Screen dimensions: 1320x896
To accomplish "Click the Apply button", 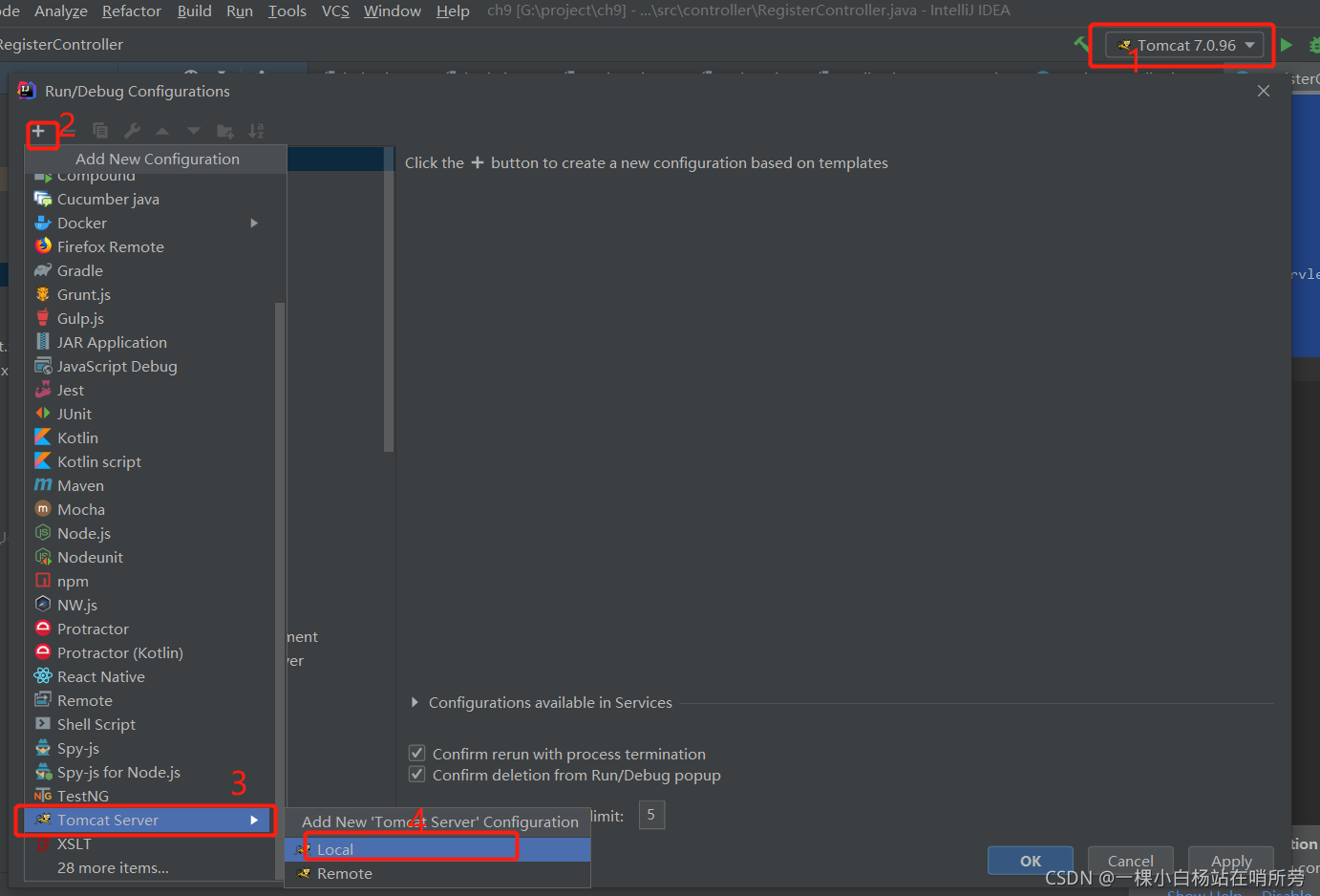I will pyautogui.click(x=1231, y=861).
